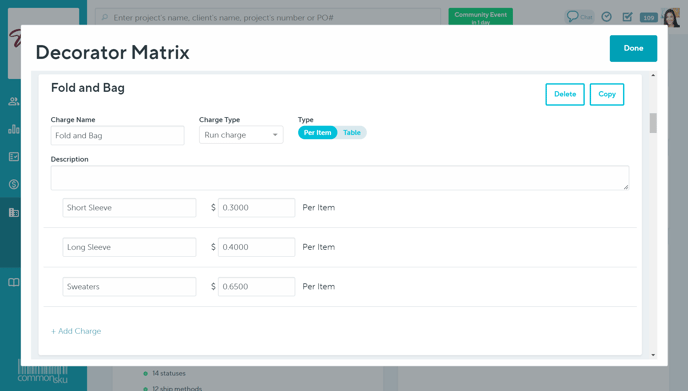688x391 pixels.
Task: Open the tasks checklist icon
Action: coord(627,17)
